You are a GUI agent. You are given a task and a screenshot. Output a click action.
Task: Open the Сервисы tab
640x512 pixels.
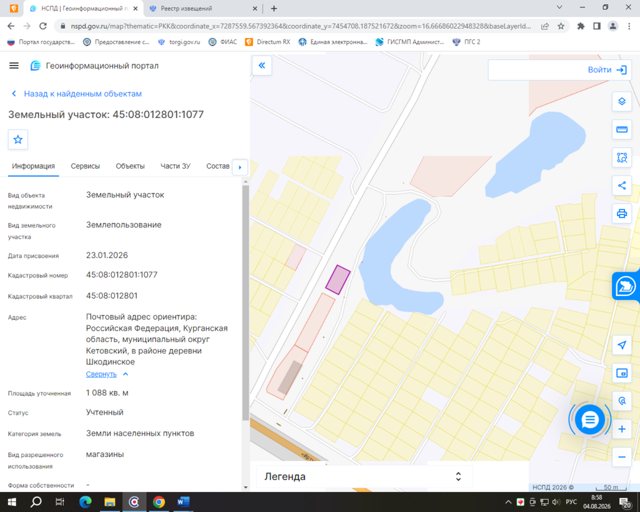click(85, 166)
